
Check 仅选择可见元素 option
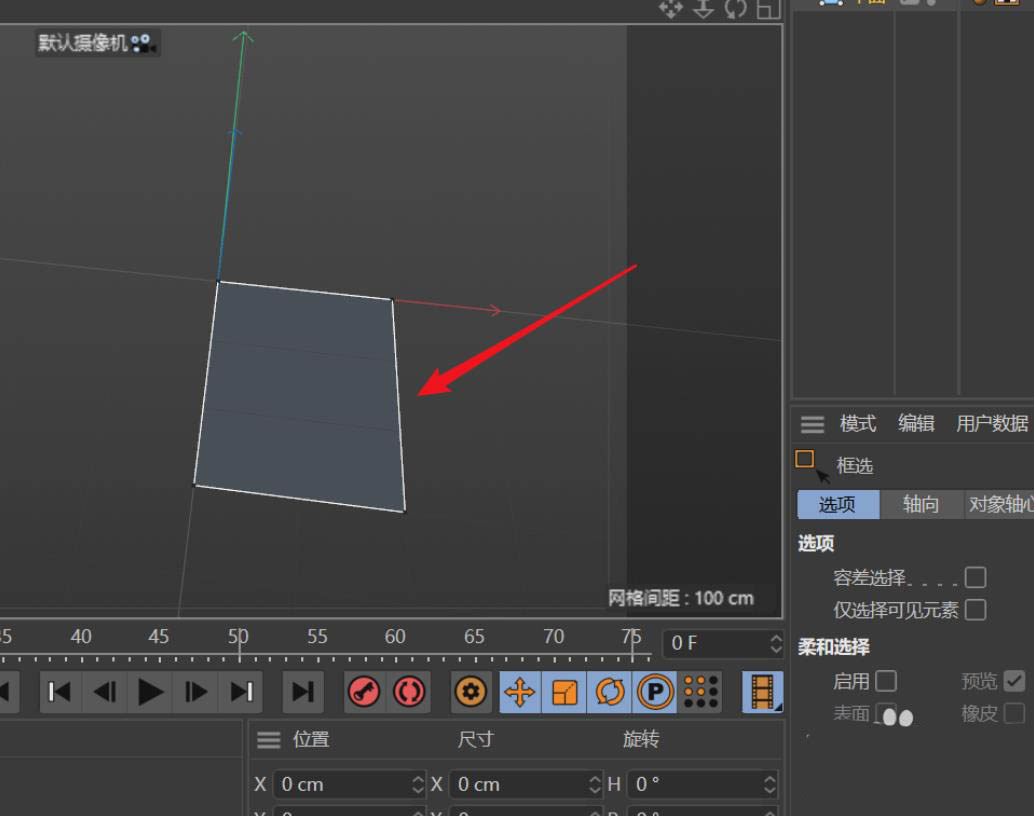(976, 611)
